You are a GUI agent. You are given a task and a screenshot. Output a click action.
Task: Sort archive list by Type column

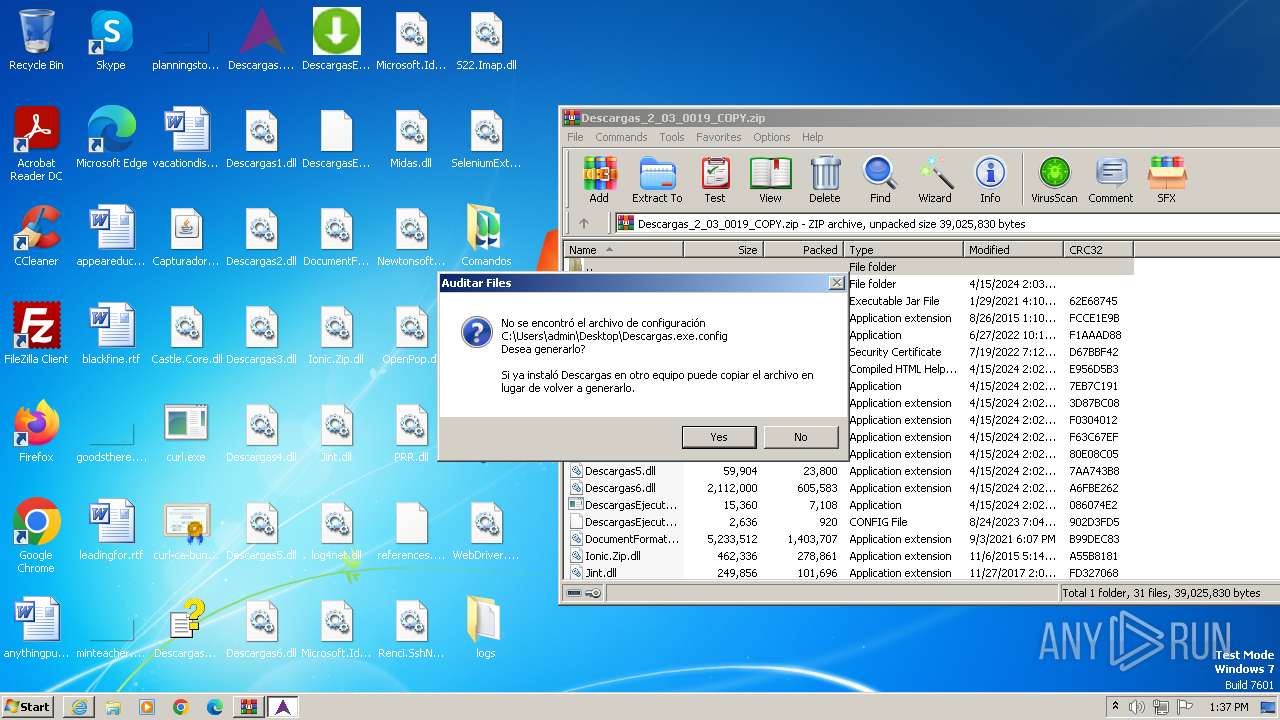coord(904,250)
